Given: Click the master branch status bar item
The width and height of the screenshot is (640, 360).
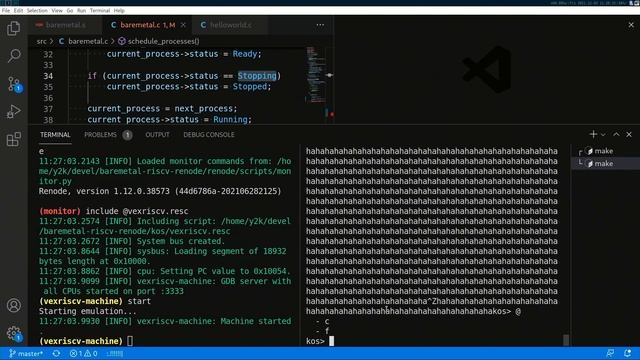Looking at the screenshot, I should coord(26,353).
